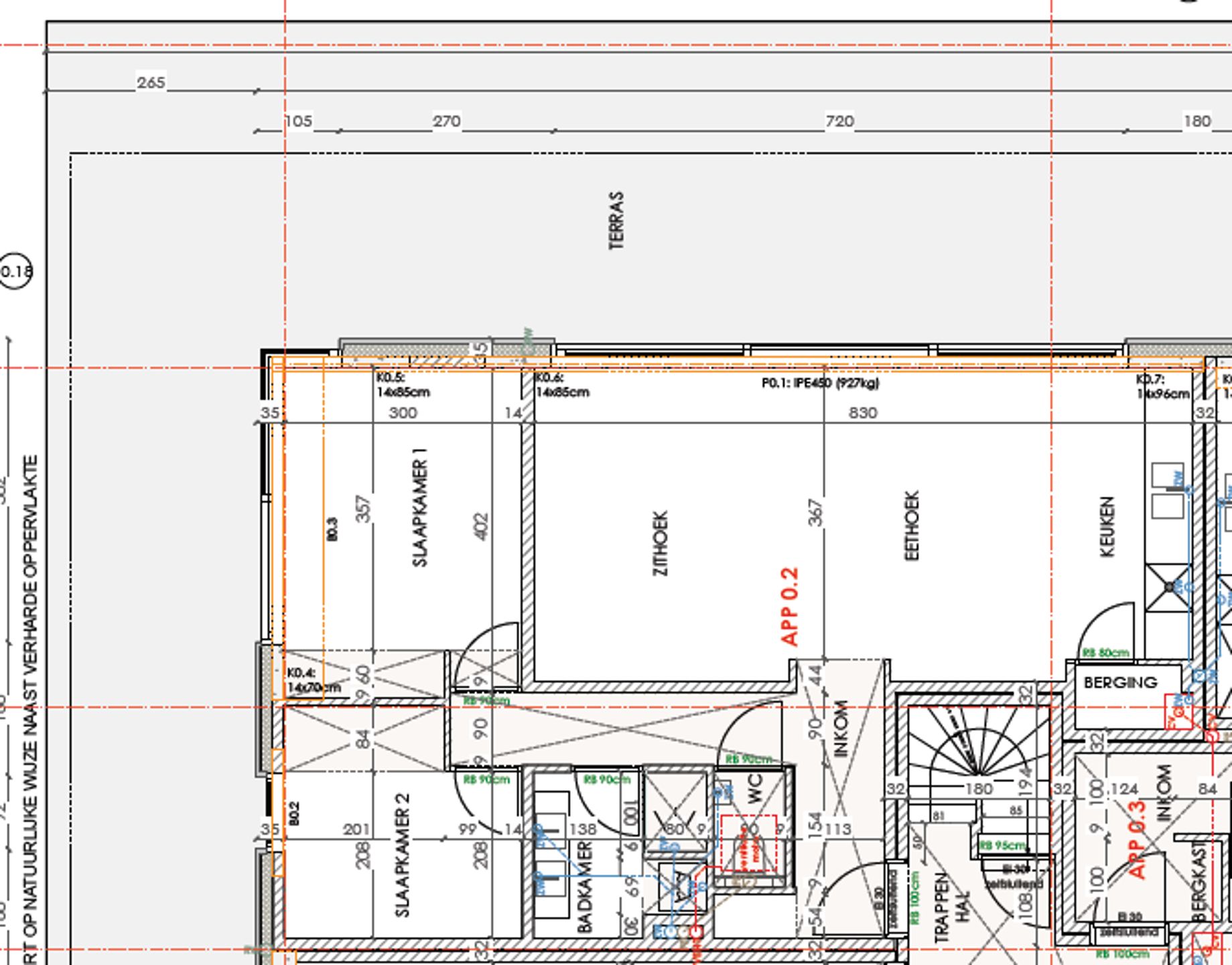Select the 270 dimension value
1232x965 pixels.
[x=446, y=121]
